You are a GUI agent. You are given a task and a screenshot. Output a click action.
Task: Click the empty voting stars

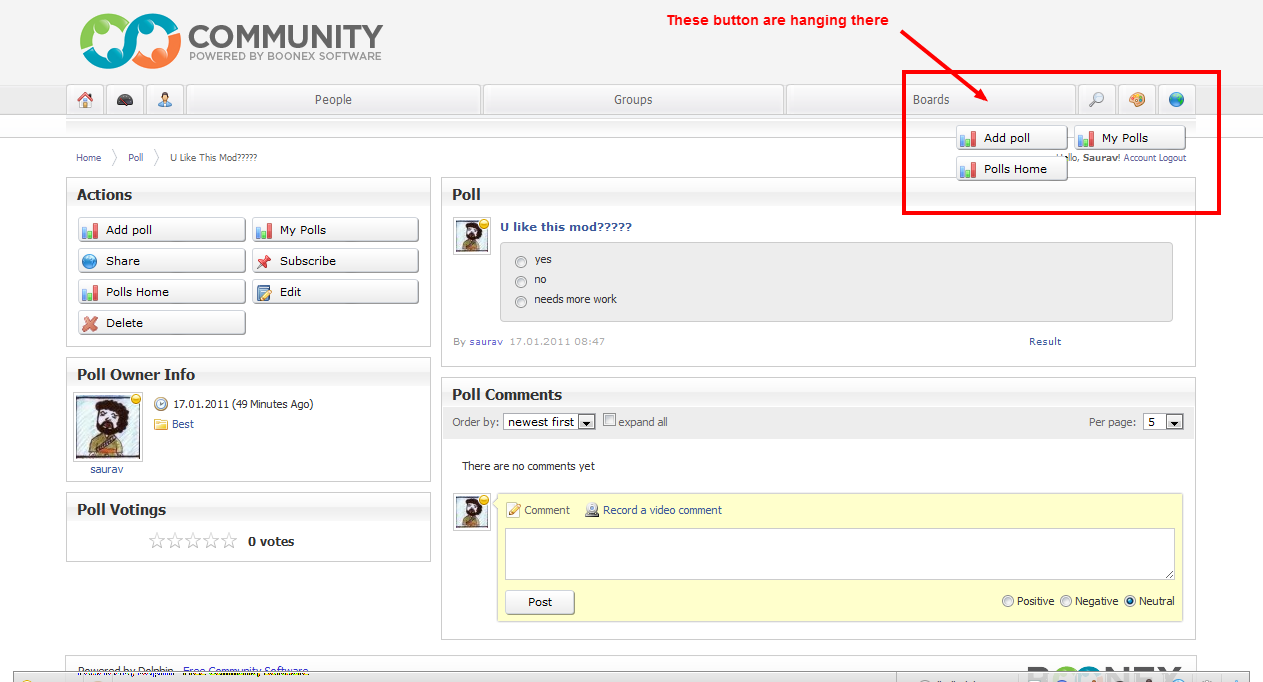[x=193, y=541]
